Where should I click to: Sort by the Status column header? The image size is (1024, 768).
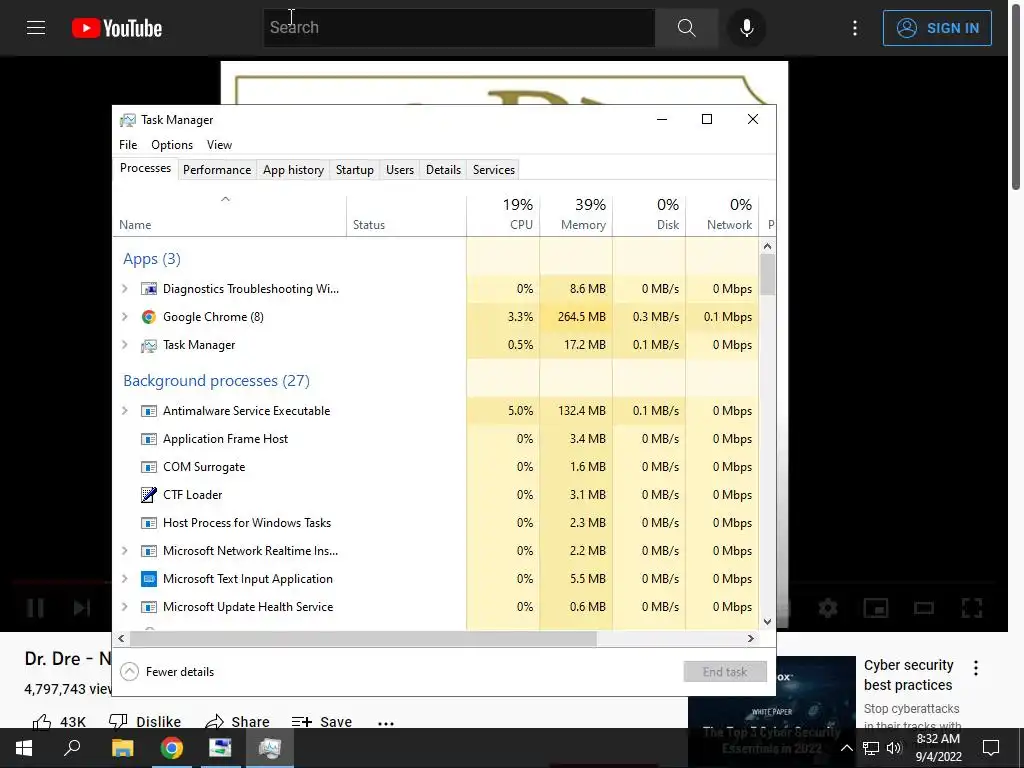pyautogui.click(x=407, y=215)
